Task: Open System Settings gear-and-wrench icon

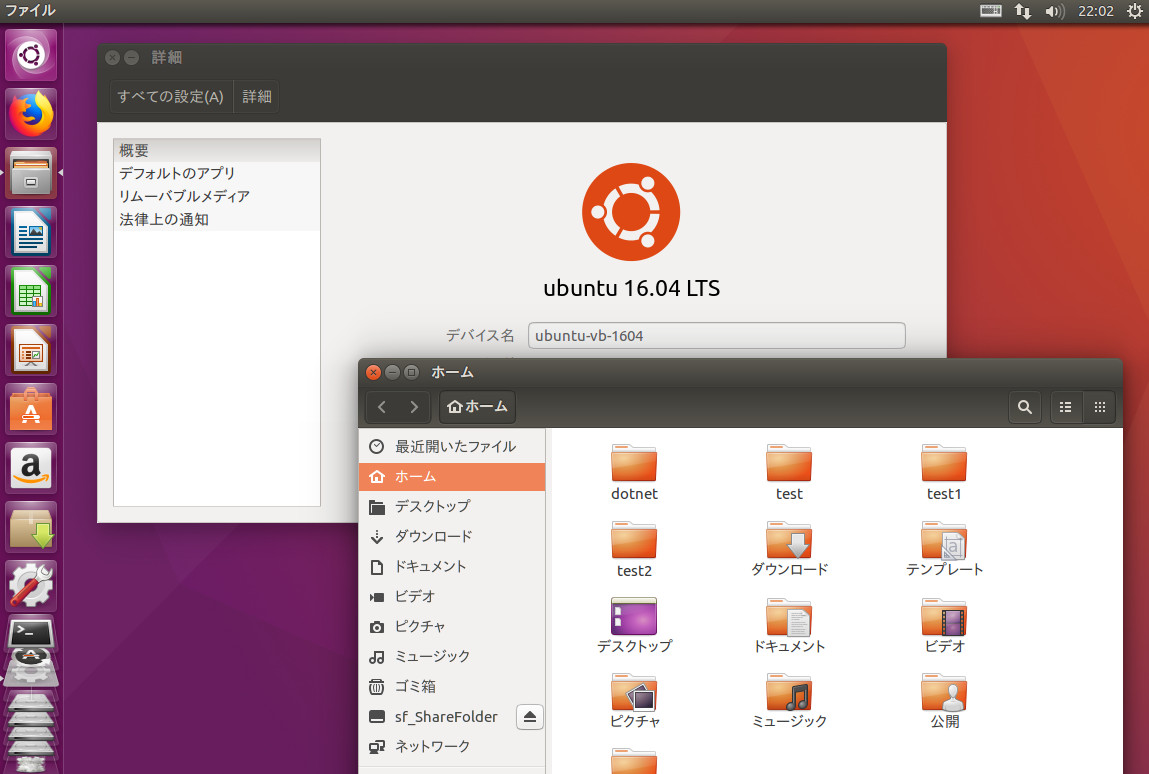Action: coord(31,586)
